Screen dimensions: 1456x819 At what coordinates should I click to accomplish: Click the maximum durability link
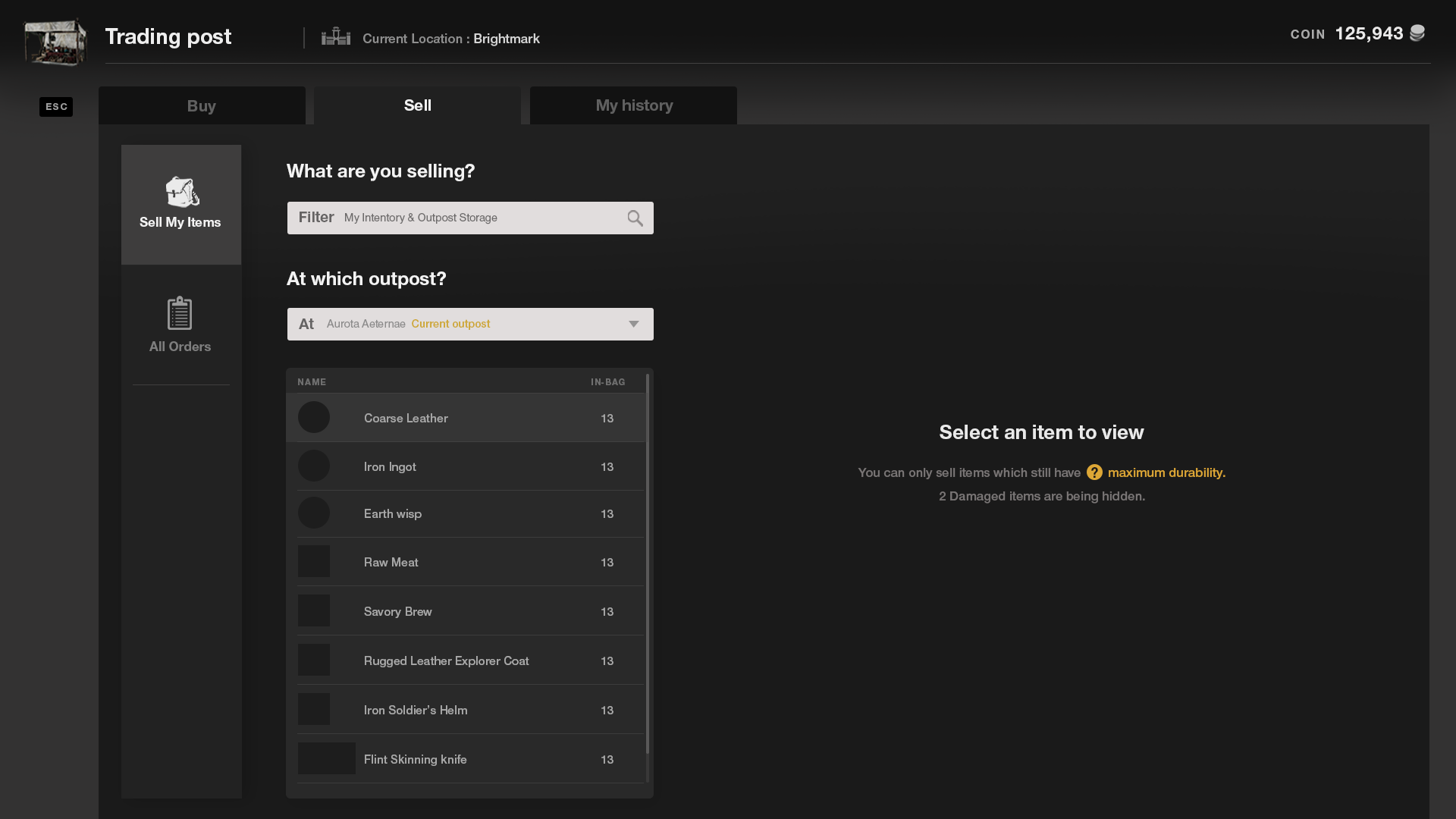click(1166, 472)
